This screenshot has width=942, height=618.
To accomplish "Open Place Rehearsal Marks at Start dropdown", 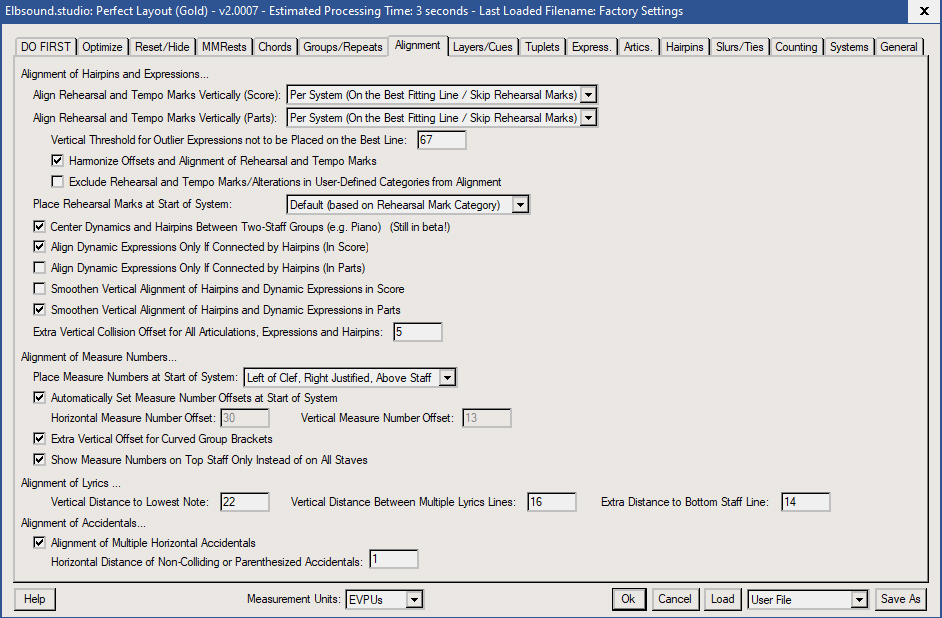I will click(519, 205).
